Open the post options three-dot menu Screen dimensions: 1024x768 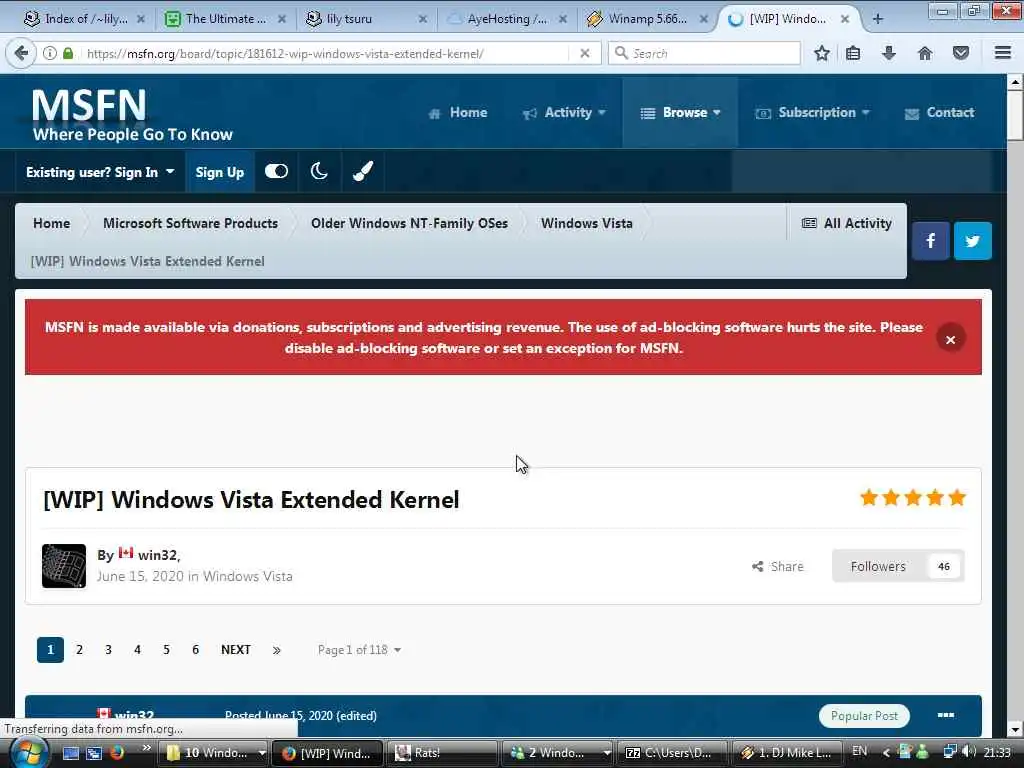946,715
